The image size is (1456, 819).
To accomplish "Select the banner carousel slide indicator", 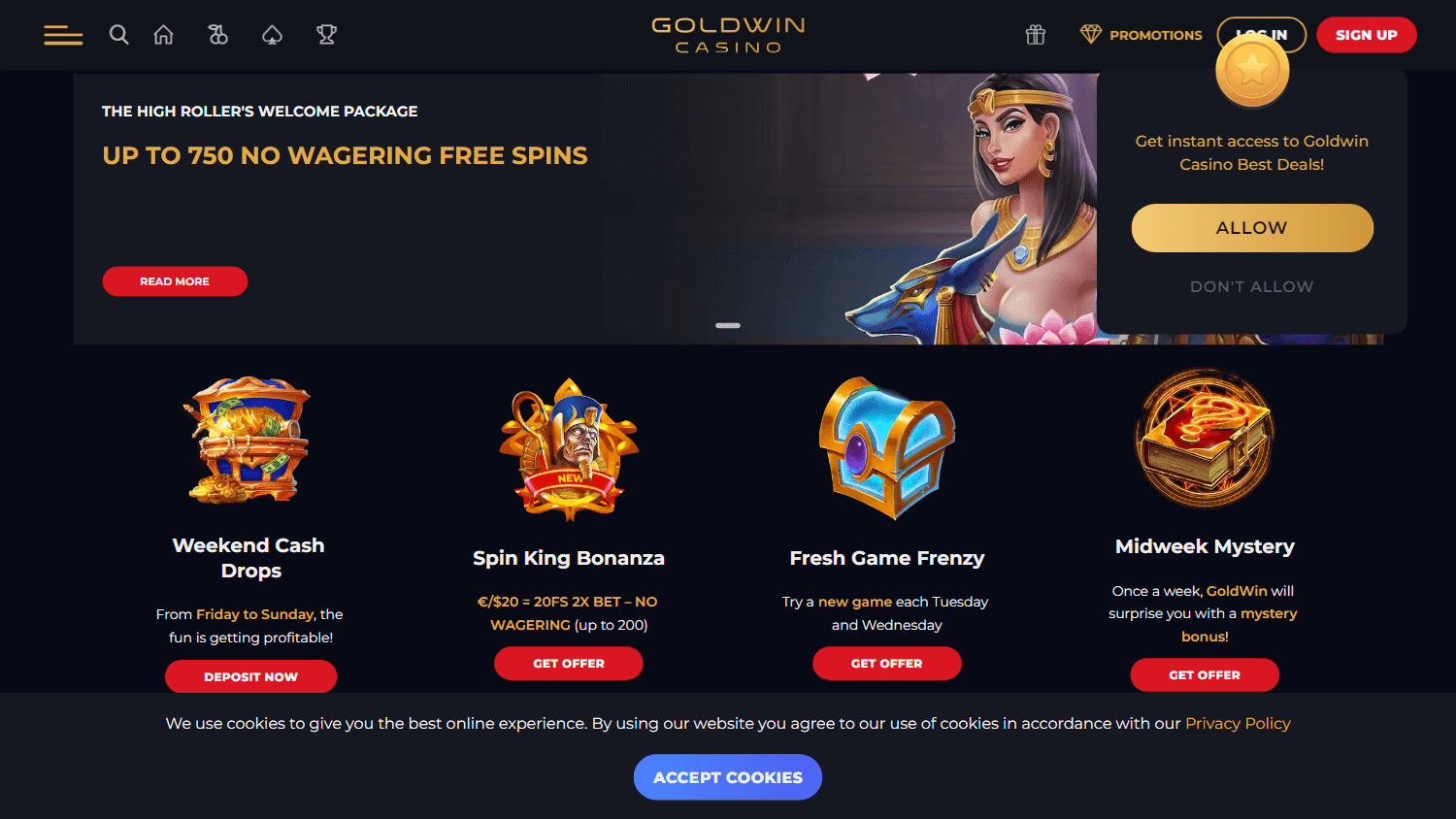I will point(728,325).
